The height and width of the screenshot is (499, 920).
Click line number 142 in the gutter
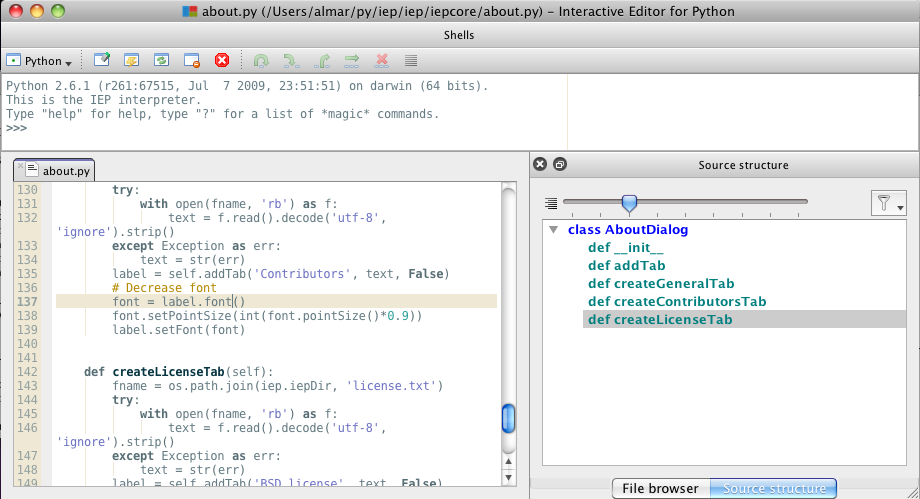tap(27, 372)
